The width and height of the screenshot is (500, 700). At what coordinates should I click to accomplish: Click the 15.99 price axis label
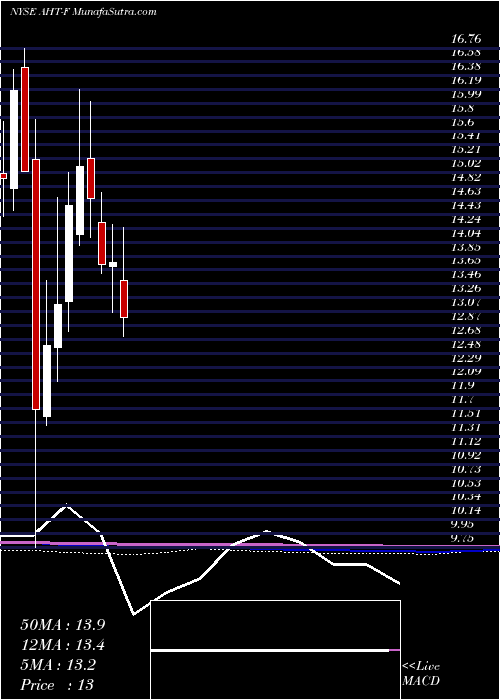[x=466, y=94]
